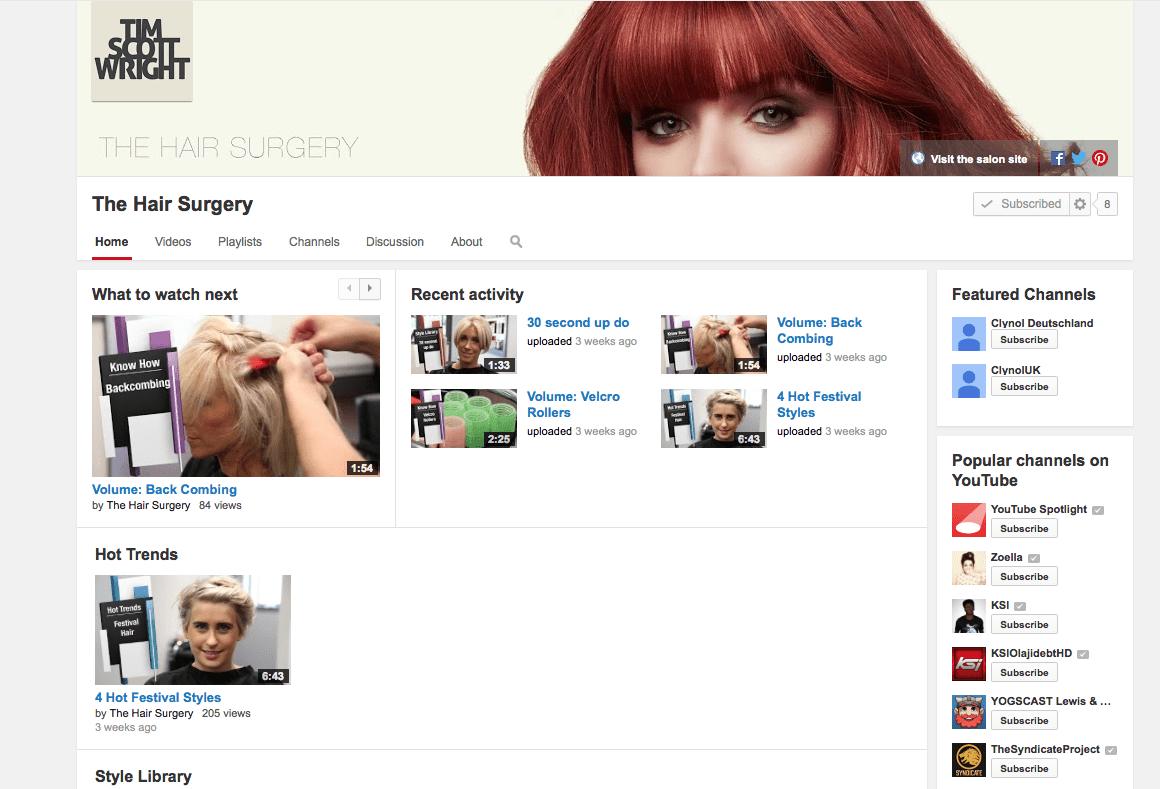
Task: Open ClynolUK channel name
Action: pyautogui.click(x=1015, y=370)
